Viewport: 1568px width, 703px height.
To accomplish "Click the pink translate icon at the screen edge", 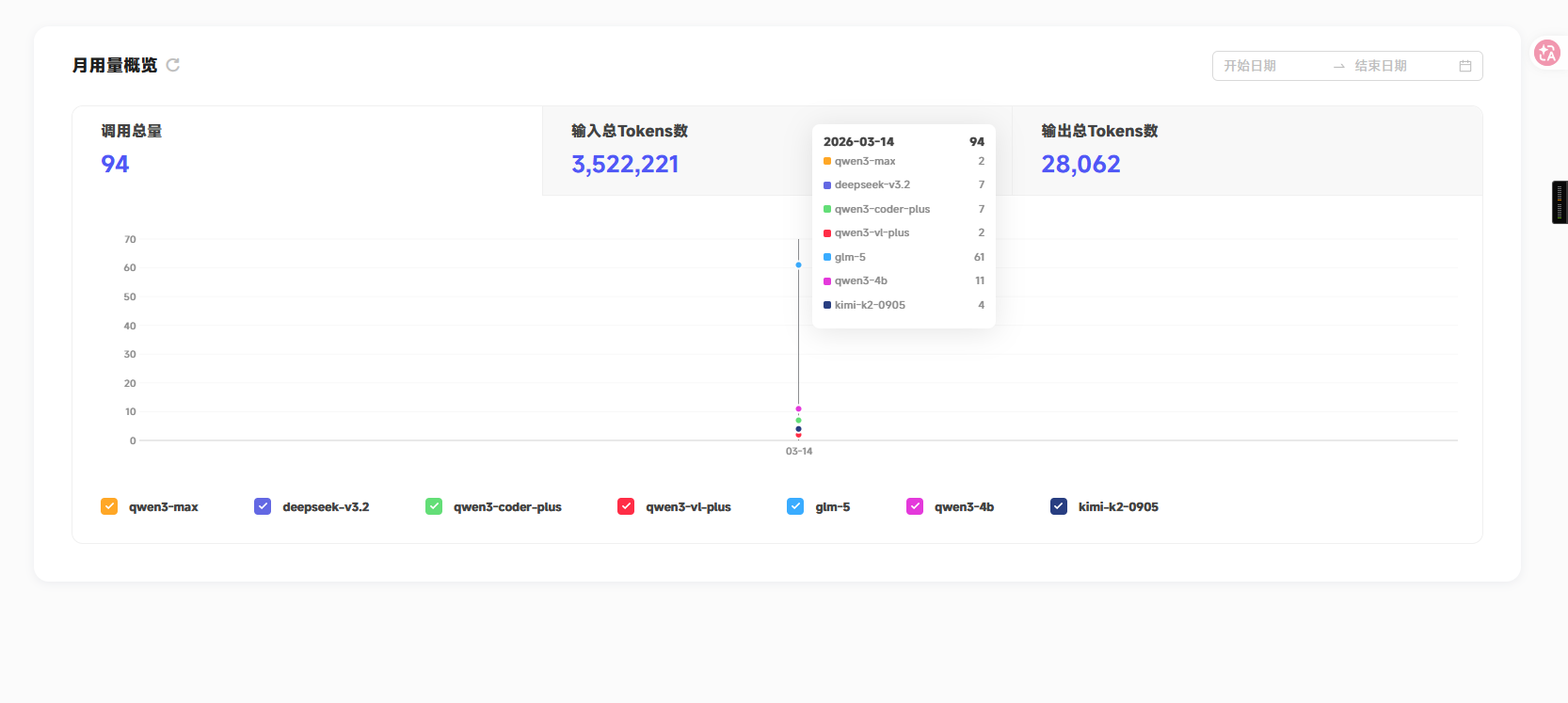I will [1546, 53].
